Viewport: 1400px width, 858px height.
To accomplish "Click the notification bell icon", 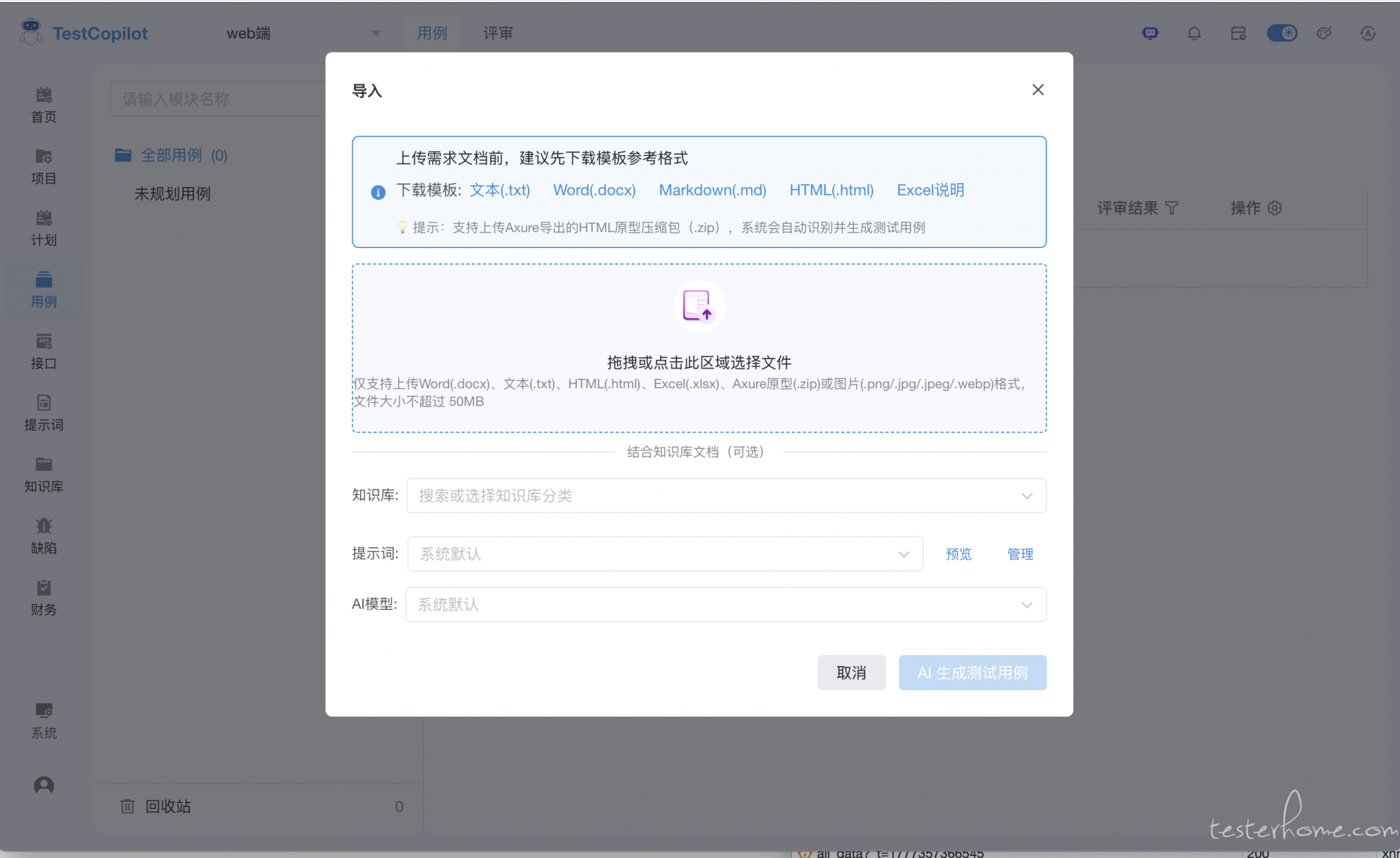I will point(1194,34).
